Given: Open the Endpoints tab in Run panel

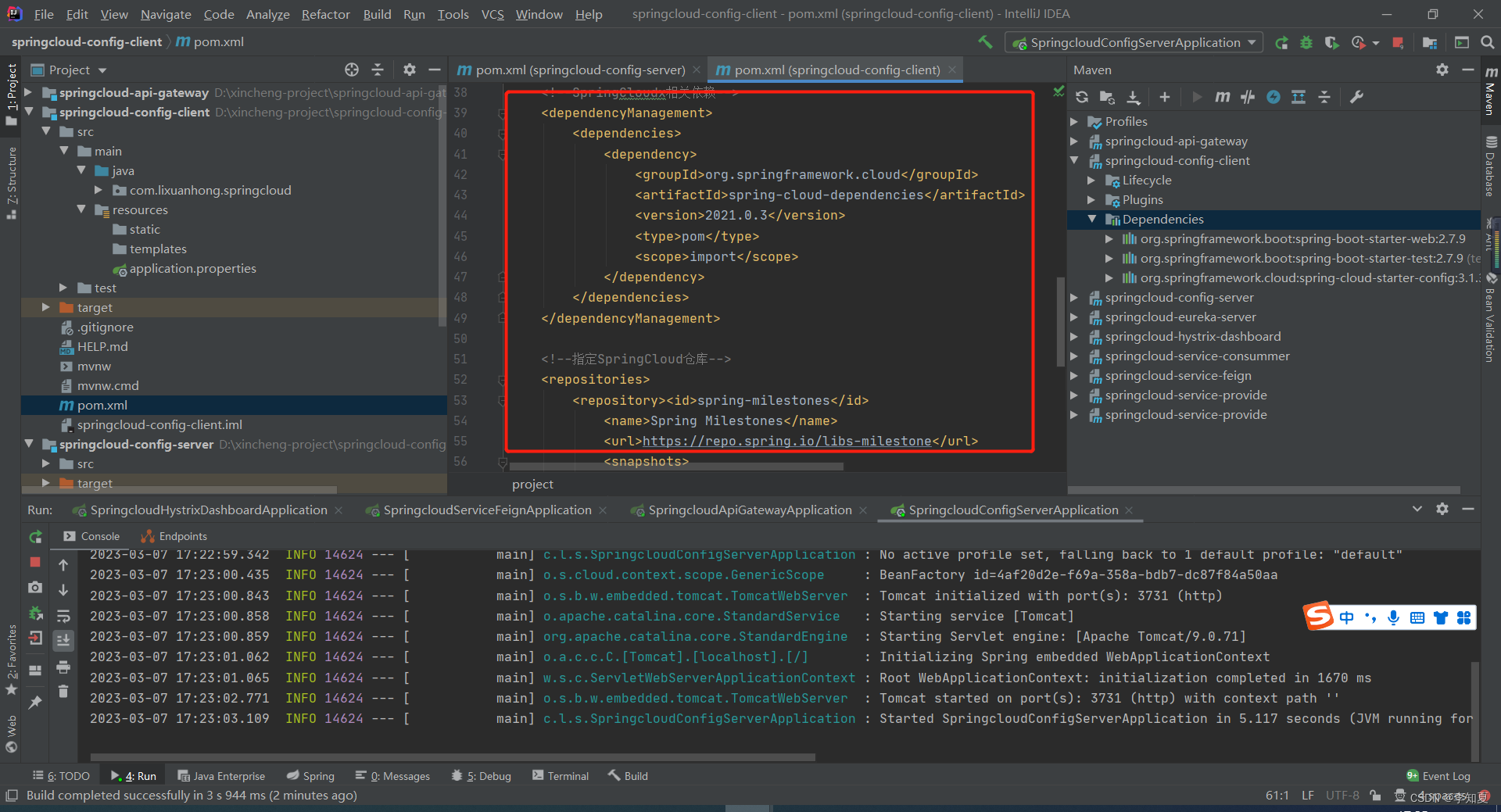Looking at the screenshot, I should click(x=174, y=536).
